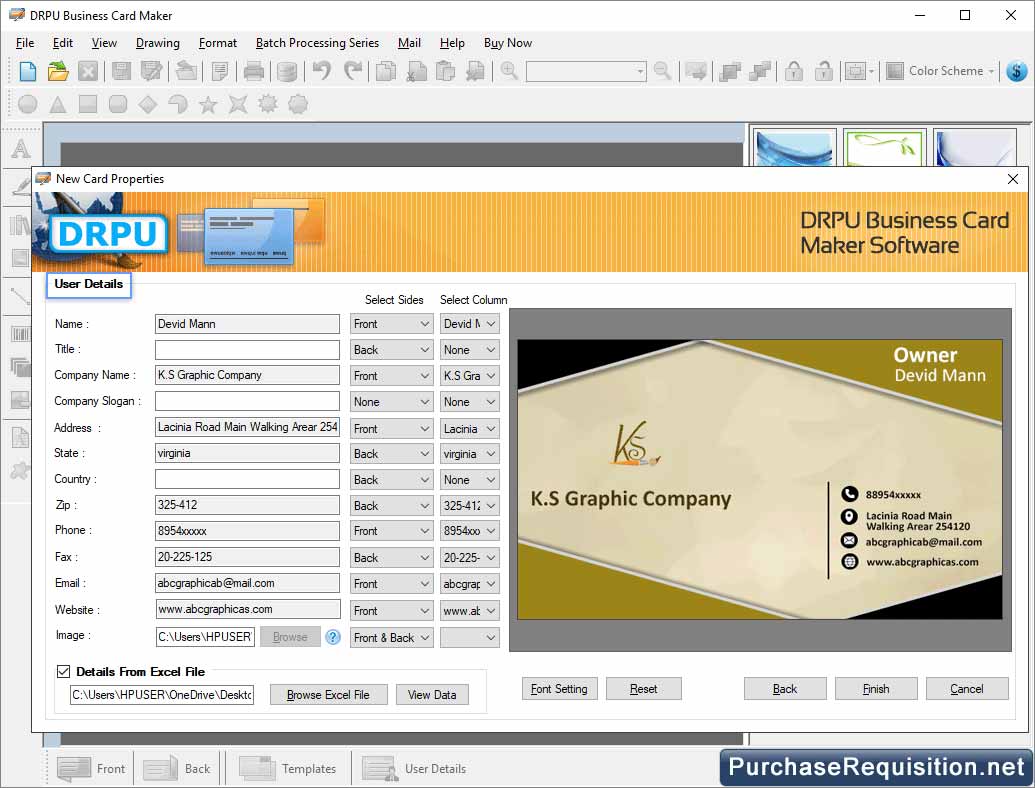The width and height of the screenshot is (1035, 788).
Task: Open a card with the Open folder icon
Action: click(x=56, y=71)
